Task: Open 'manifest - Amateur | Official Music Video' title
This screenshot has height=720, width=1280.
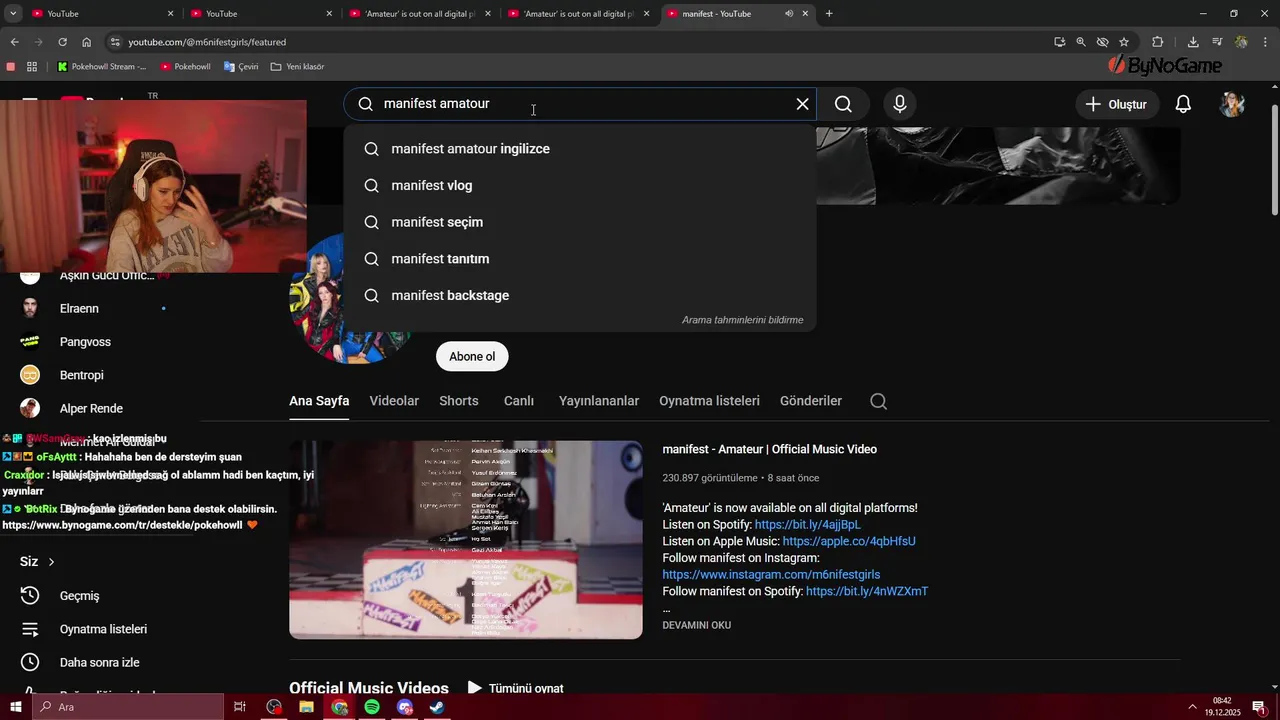Action: click(x=769, y=450)
